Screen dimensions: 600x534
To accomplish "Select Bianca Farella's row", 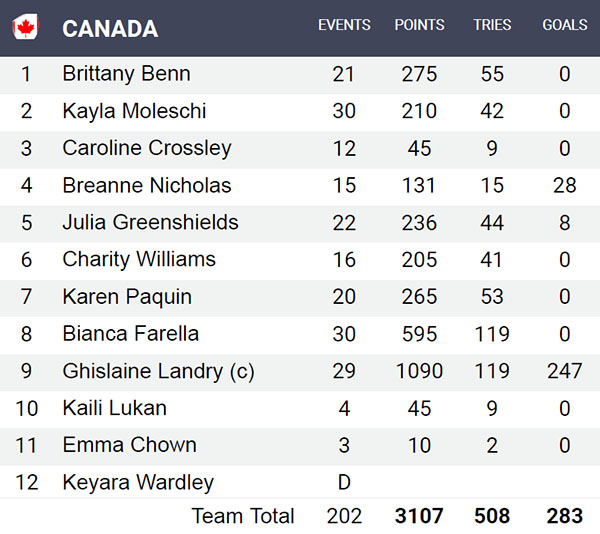I will point(130,334).
